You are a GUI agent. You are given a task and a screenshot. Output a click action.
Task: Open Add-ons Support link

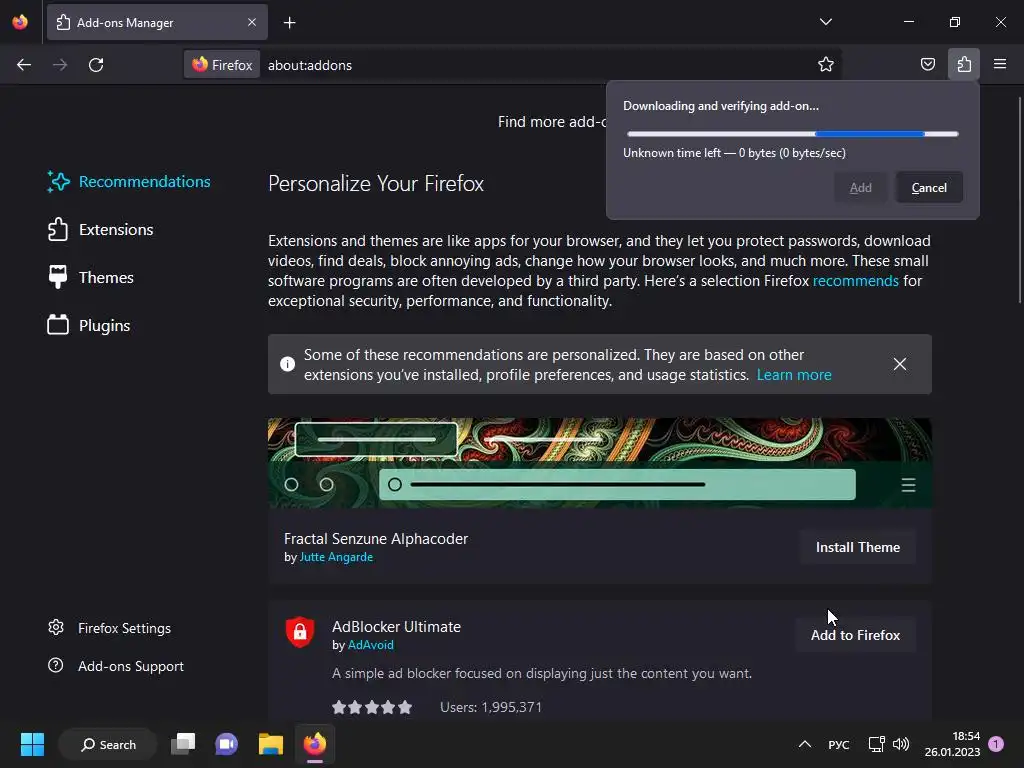click(x=116, y=666)
